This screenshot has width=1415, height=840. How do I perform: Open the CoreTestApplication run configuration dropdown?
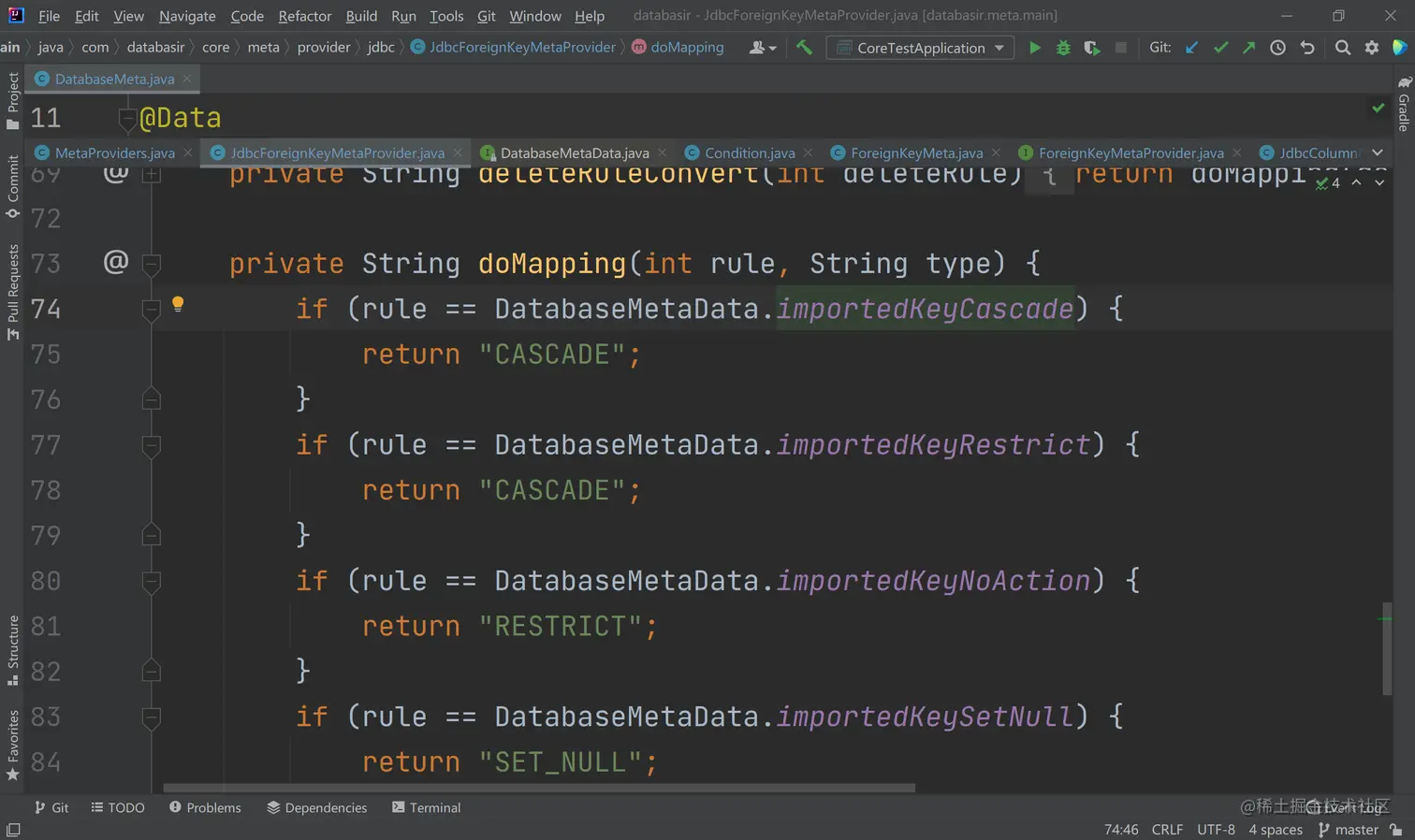tap(920, 48)
